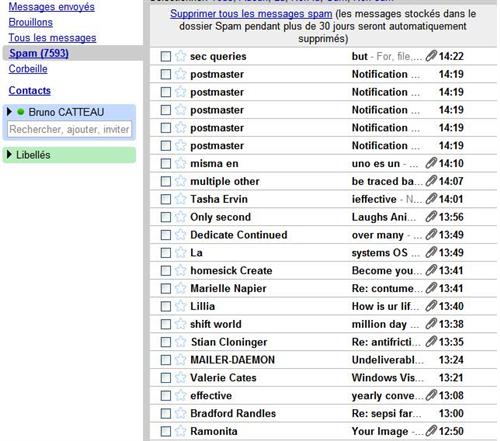The height and width of the screenshot is (441, 500).
Task: Expand the Libellés section
Action: (x=9, y=154)
